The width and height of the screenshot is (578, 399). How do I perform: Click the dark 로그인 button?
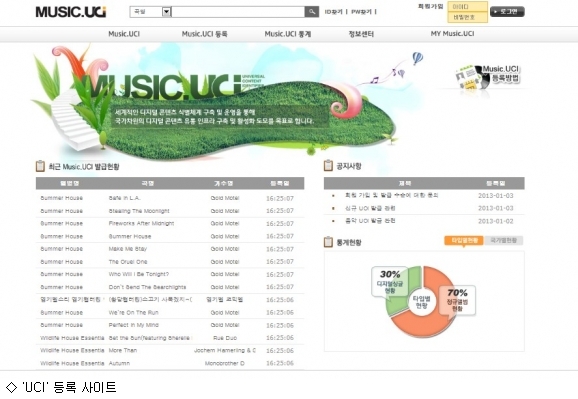coord(507,12)
